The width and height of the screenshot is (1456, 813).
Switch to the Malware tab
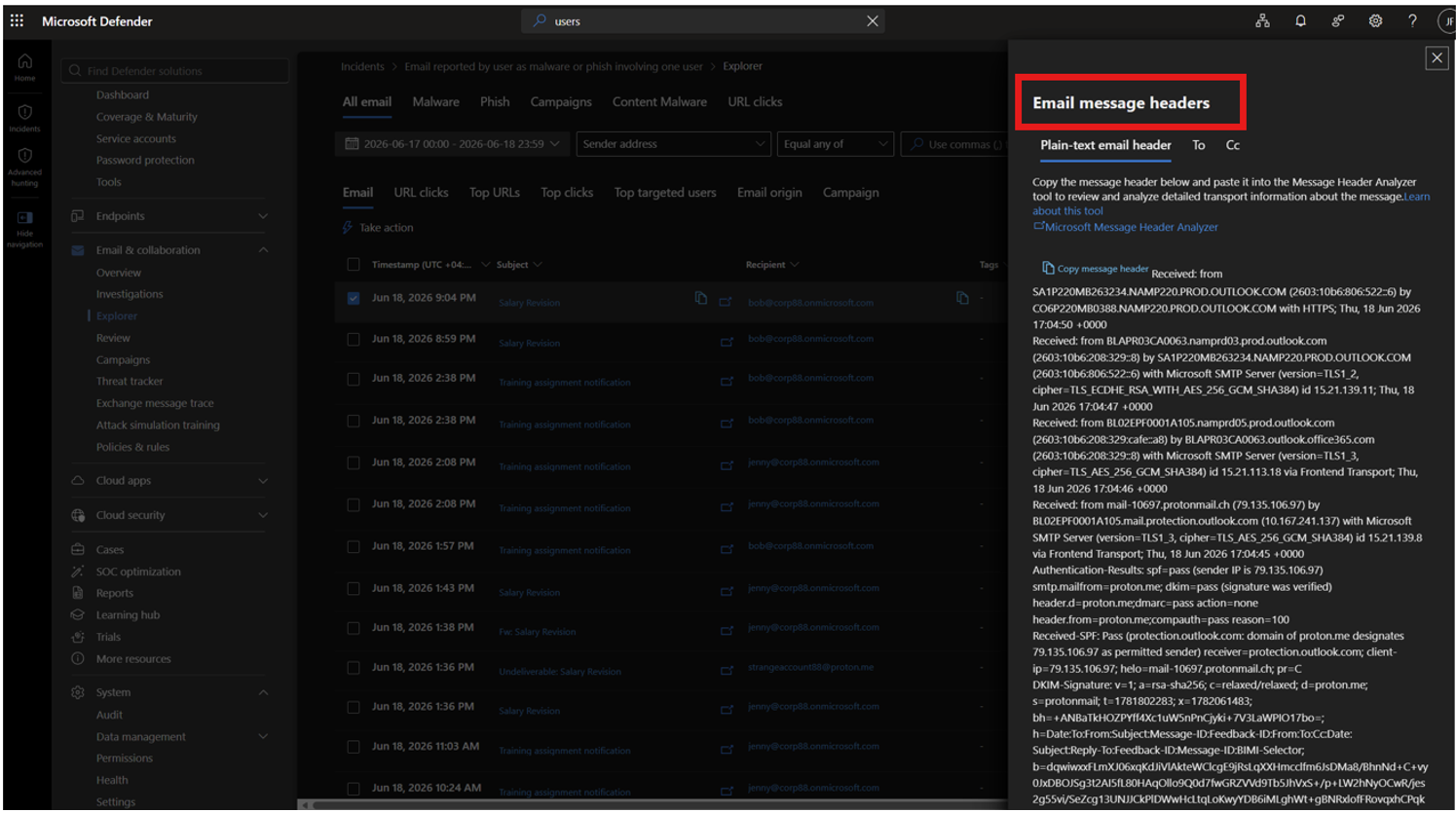coord(435,101)
